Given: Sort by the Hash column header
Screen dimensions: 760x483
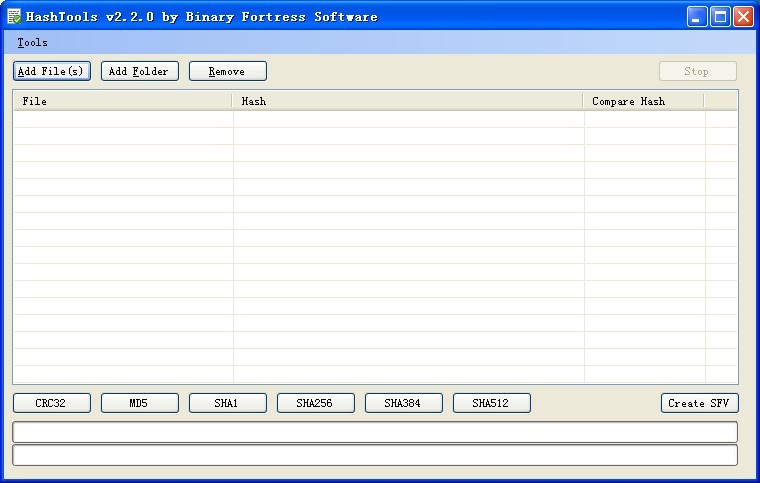Looking at the screenshot, I should [x=407, y=101].
